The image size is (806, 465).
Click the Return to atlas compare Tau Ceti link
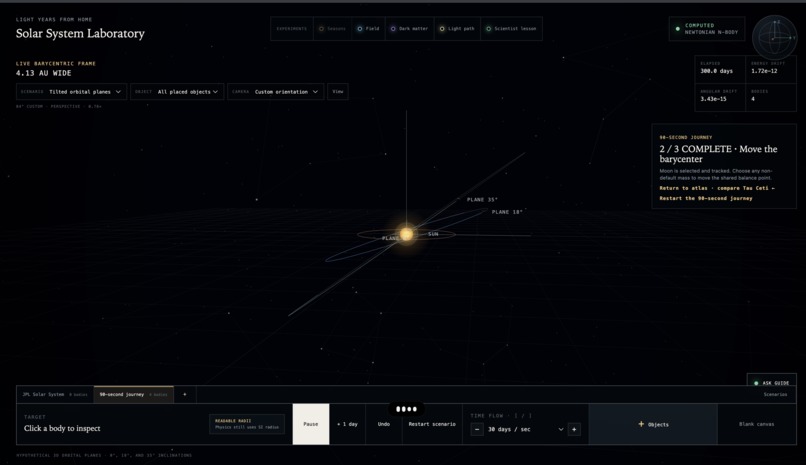click(x=717, y=188)
